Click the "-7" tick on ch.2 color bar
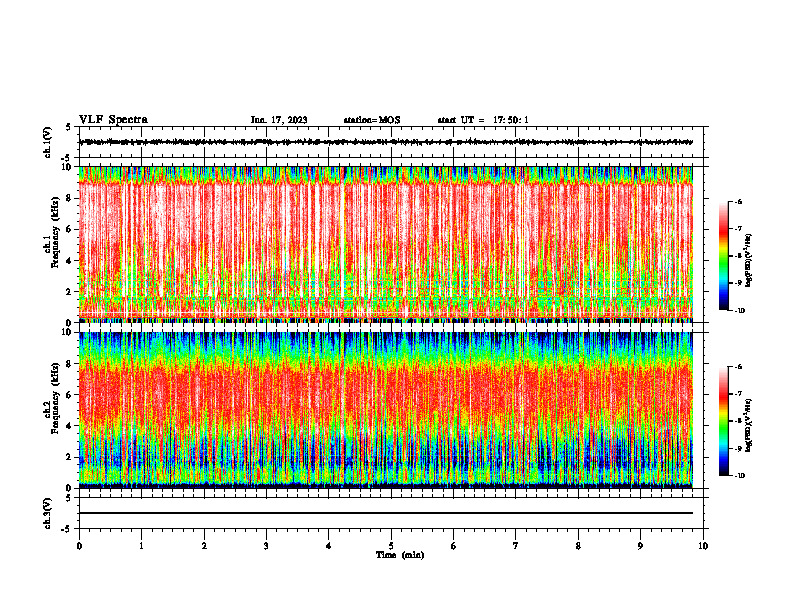The height and width of the screenshot is (612, 792). 738,394
